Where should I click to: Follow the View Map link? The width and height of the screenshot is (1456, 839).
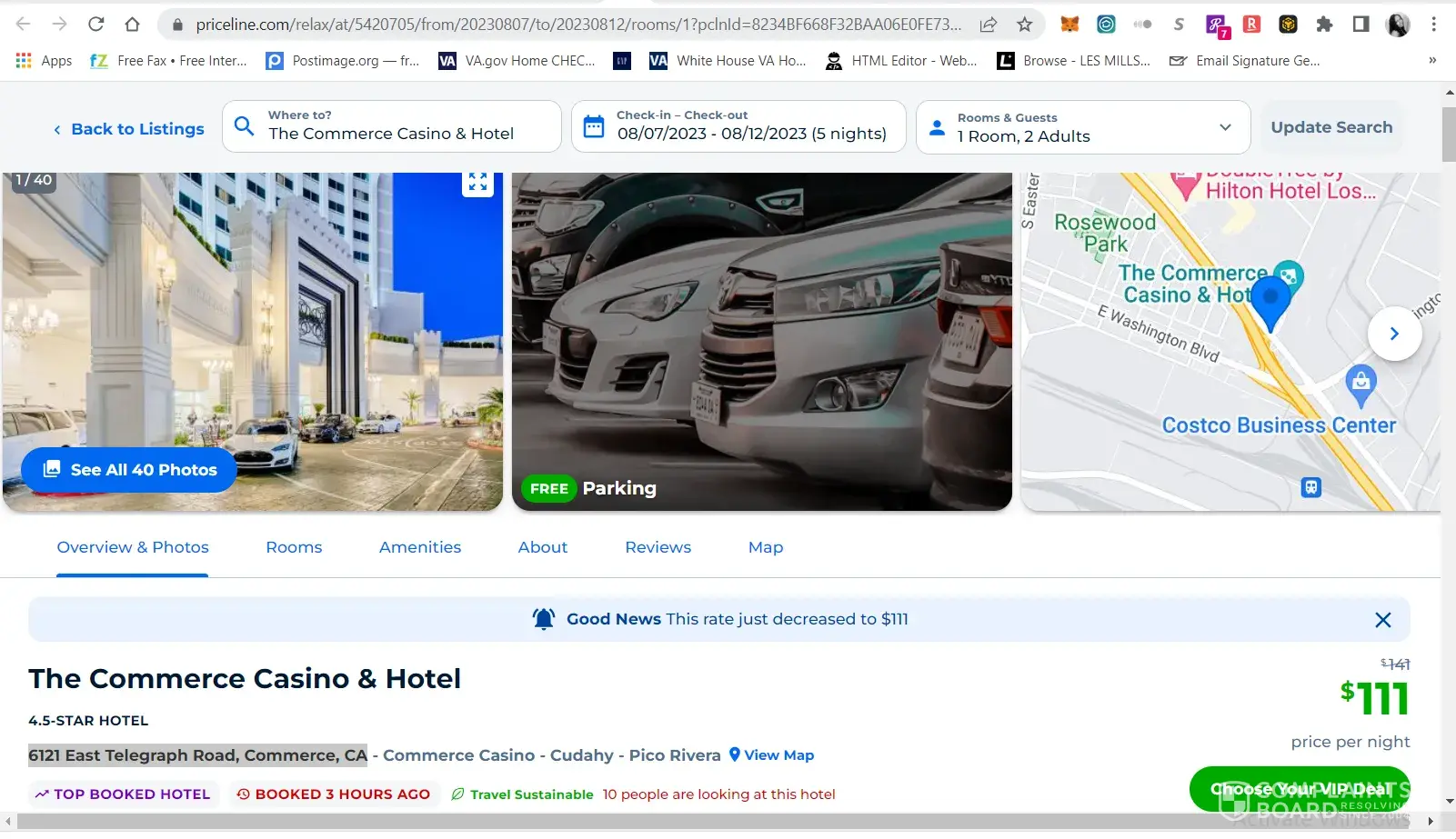click(772, 755)
